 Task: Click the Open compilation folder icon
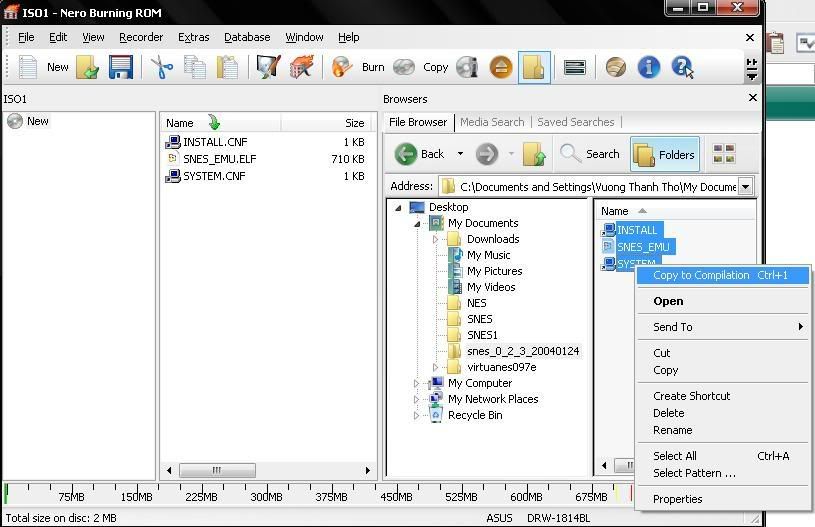click(87, 67)
